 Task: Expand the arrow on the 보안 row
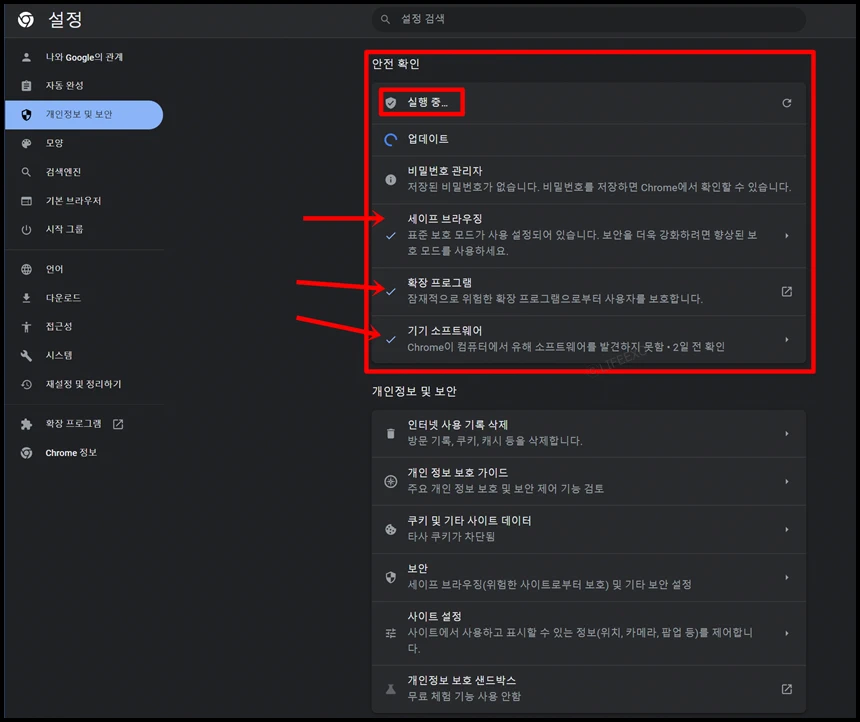point(787,577)
